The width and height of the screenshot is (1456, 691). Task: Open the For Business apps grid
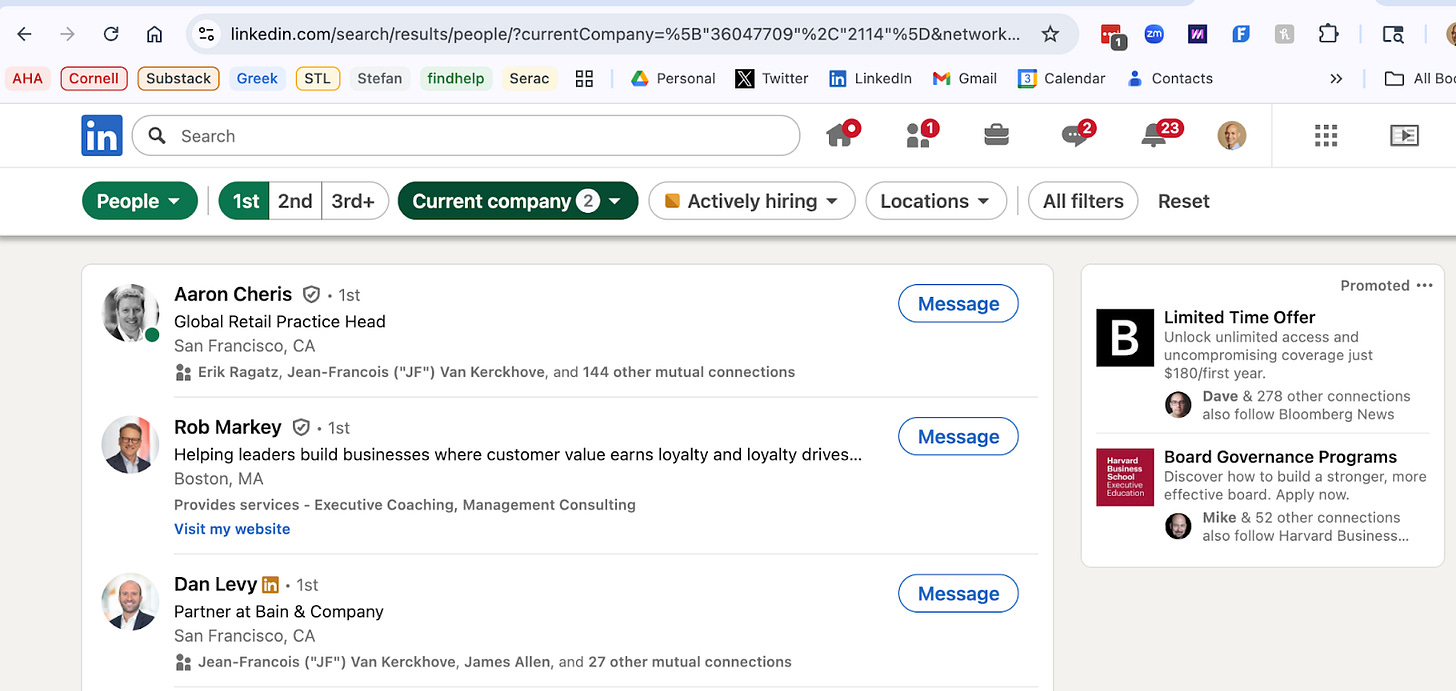click(x=1326, y=135)
